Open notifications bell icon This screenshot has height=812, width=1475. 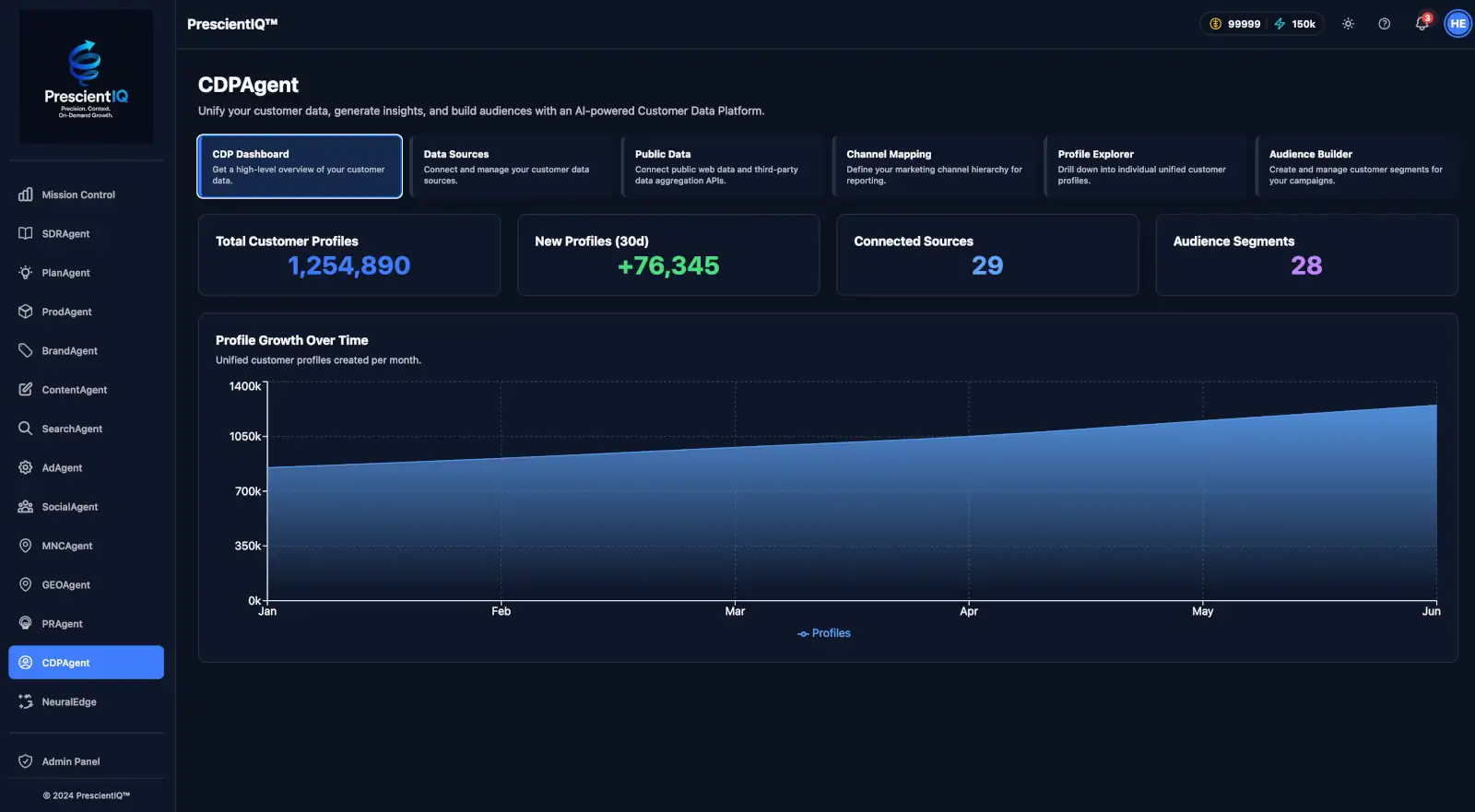1422,24
